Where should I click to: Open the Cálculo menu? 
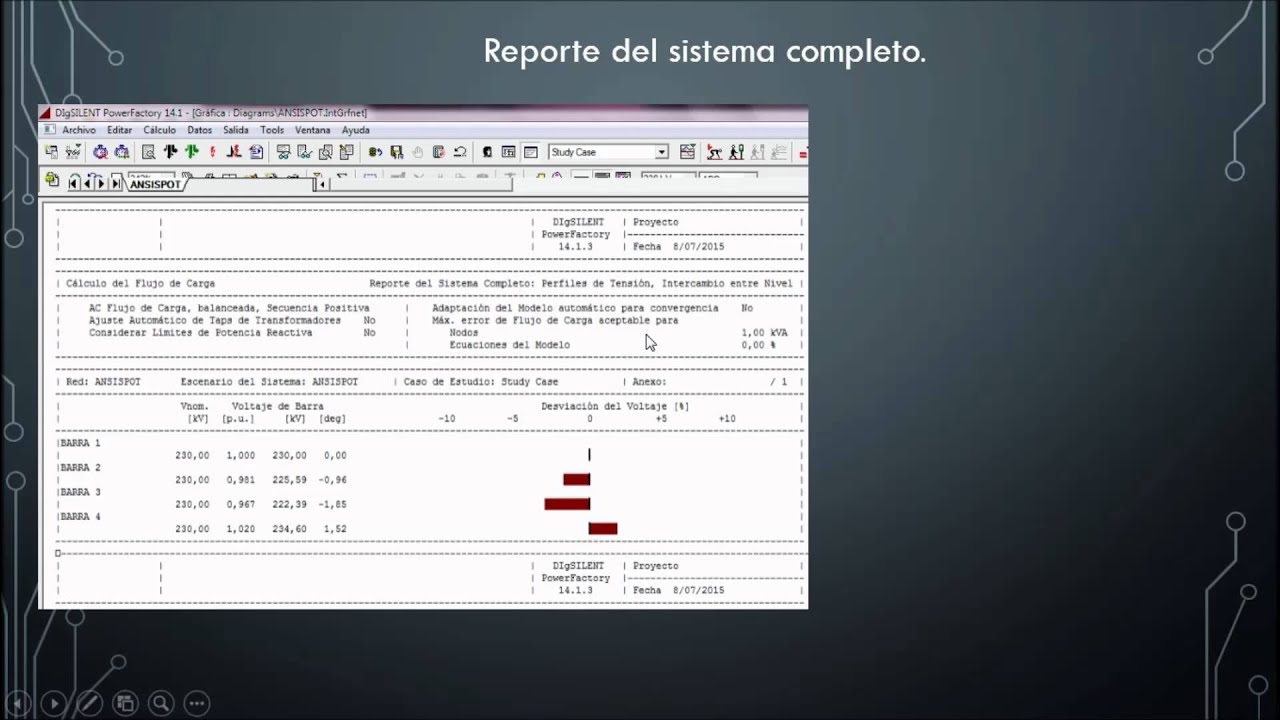(159, 130)
